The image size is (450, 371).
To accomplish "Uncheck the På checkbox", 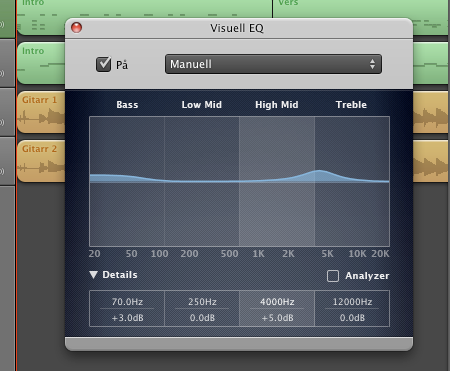I will click(103, 64).
